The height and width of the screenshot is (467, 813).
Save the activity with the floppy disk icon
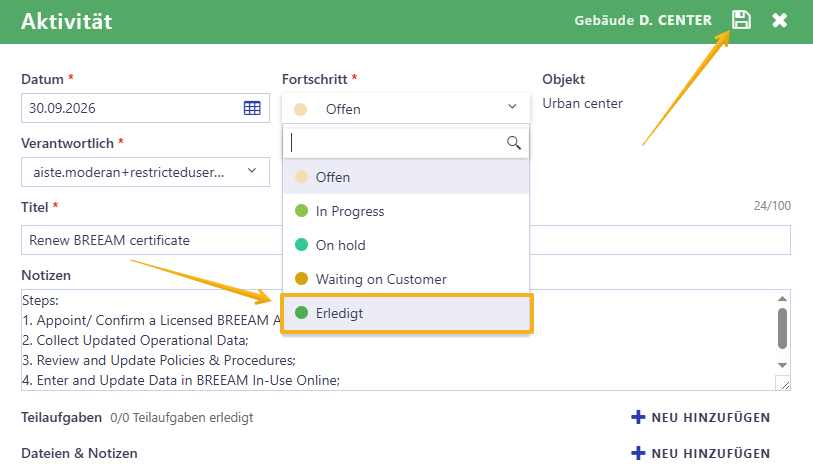point(741,20)
